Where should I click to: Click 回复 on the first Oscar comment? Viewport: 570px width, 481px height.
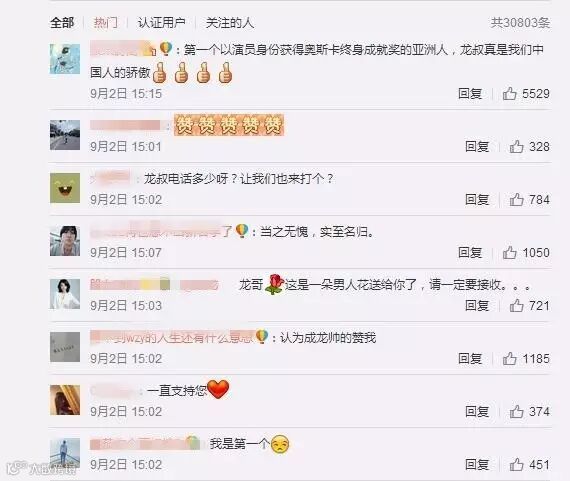pyautogui.click(x=470, y=94)
